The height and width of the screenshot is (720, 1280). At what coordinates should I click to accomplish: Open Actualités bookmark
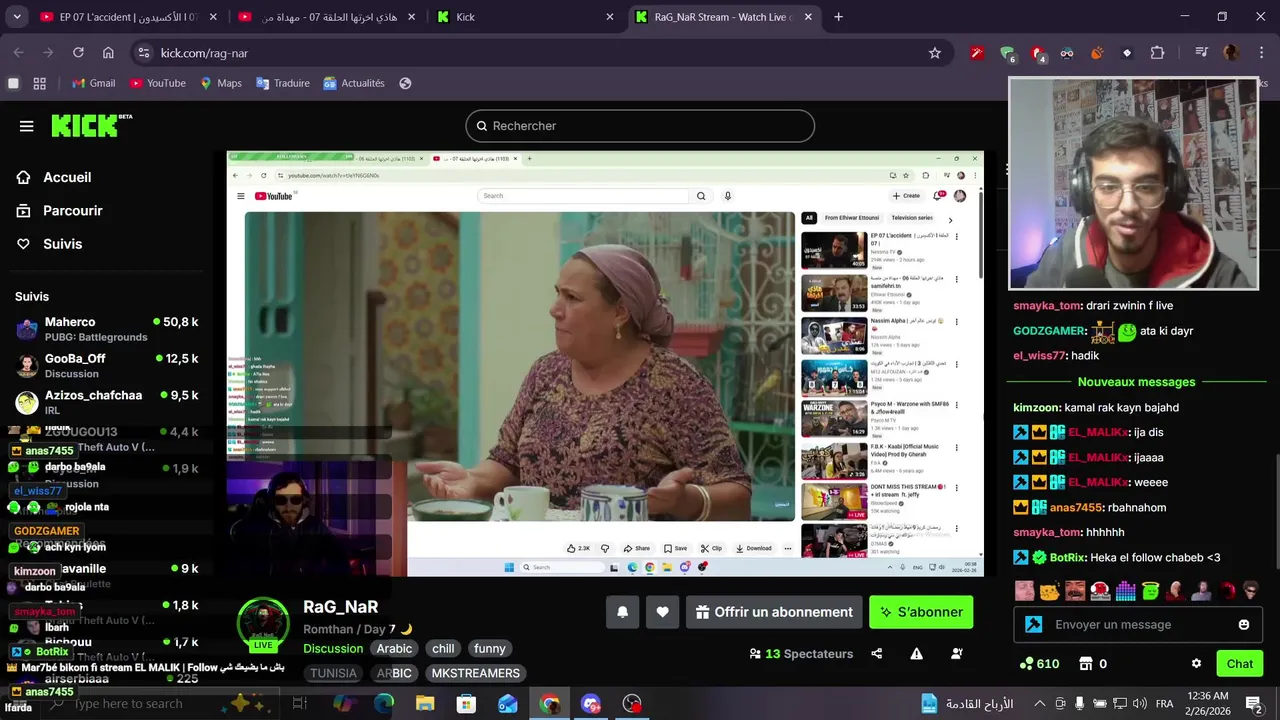(353, 83)
